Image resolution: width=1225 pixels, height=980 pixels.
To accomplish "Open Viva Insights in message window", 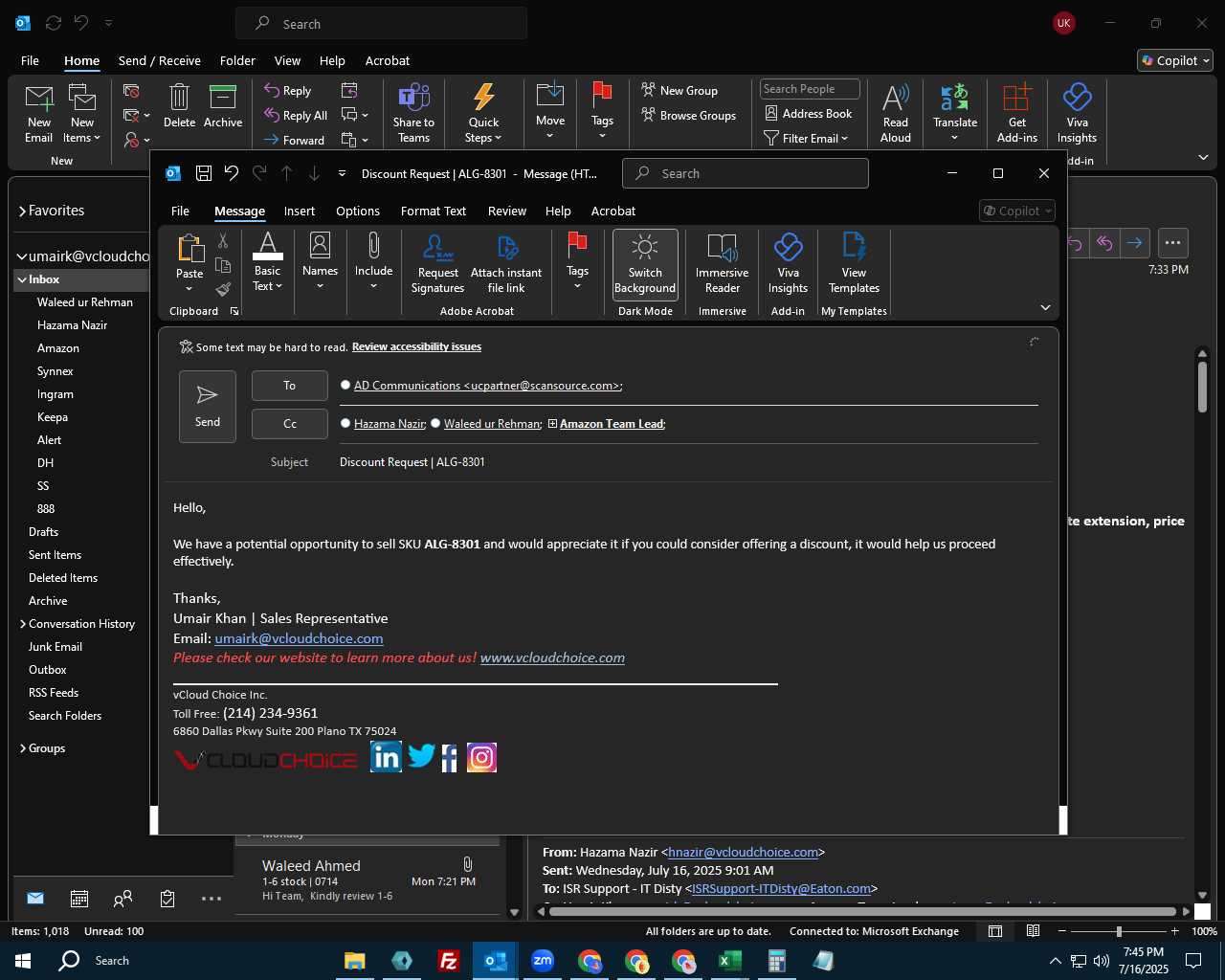I will click(x=788, y=263).
